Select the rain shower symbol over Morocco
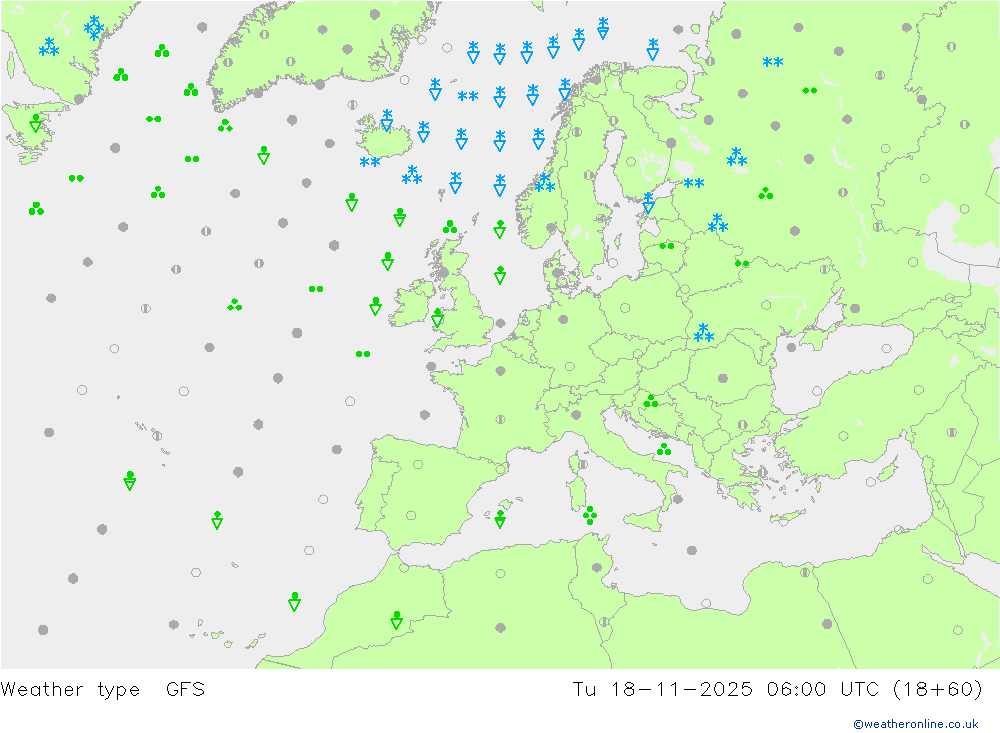Screen dimensions: 1000x733 397,620
